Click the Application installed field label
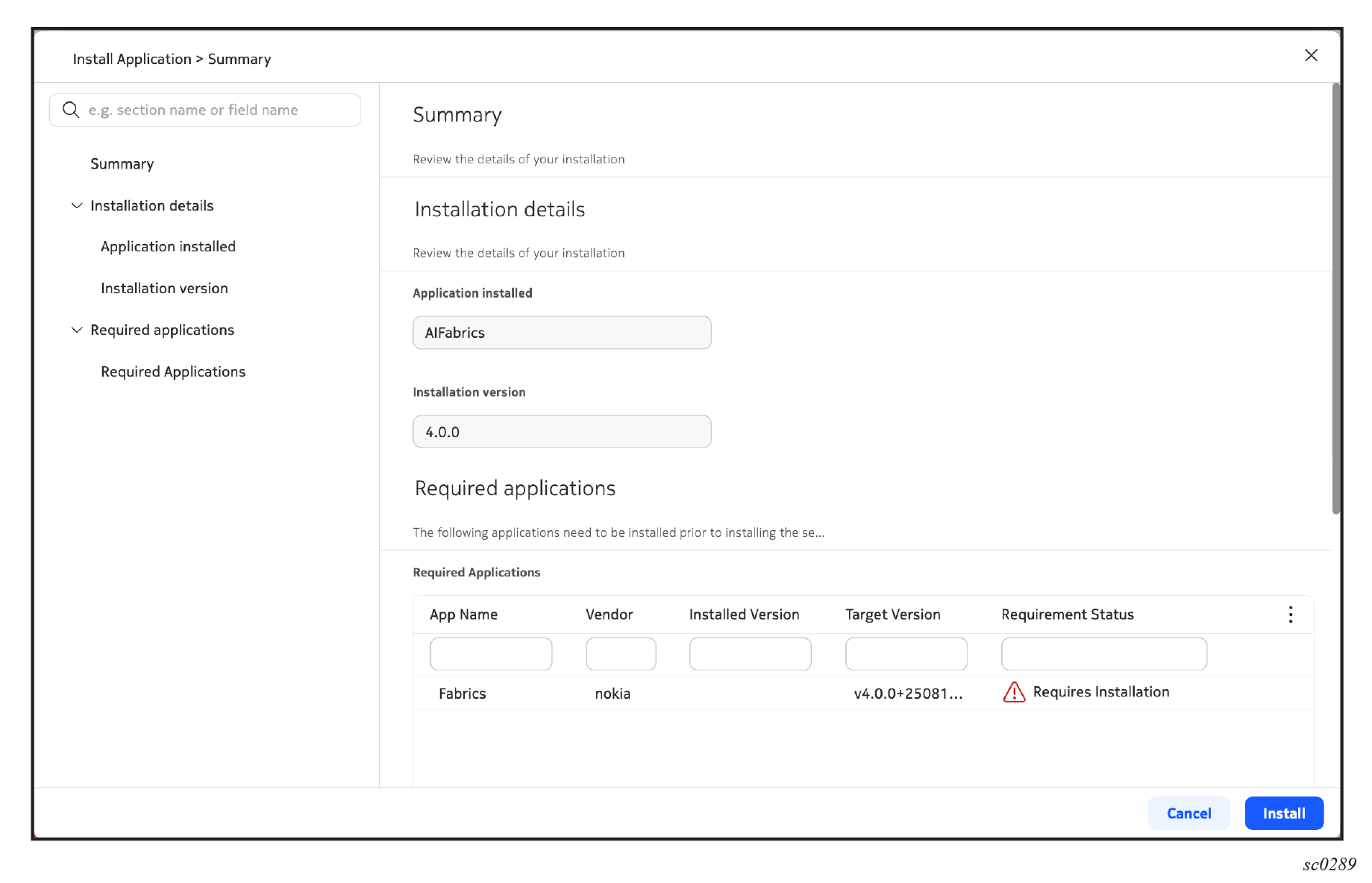This screenshot has height=883, width=1372. click(x=472, y=293)
